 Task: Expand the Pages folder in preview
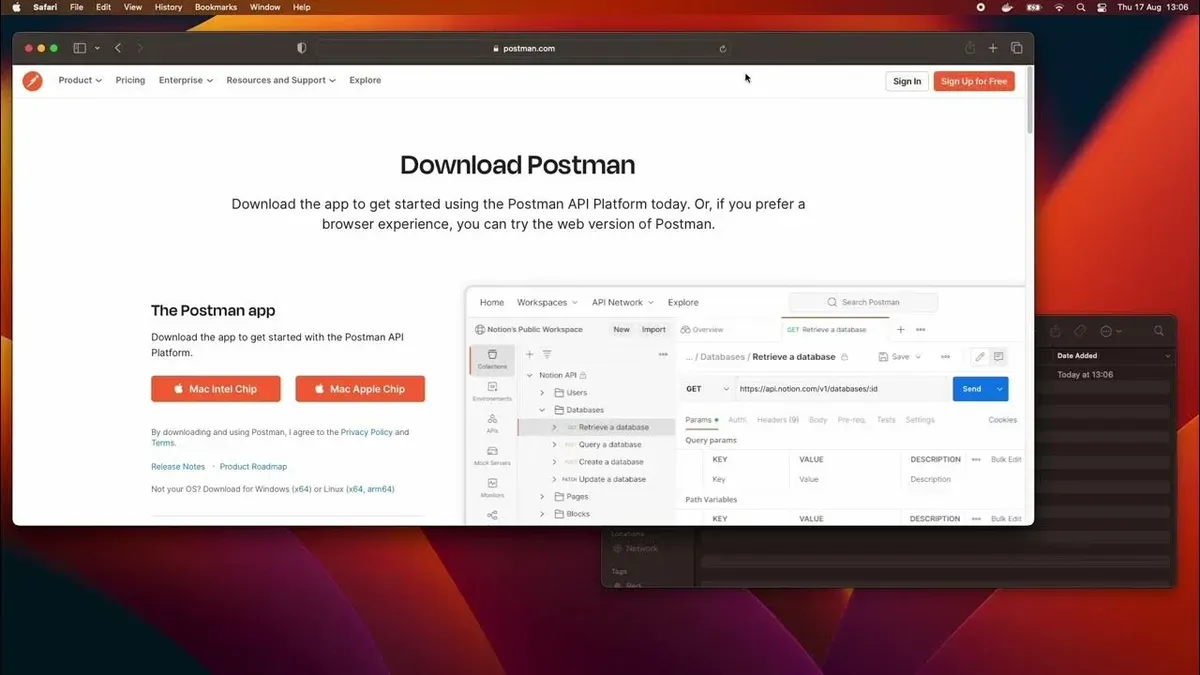542,496
